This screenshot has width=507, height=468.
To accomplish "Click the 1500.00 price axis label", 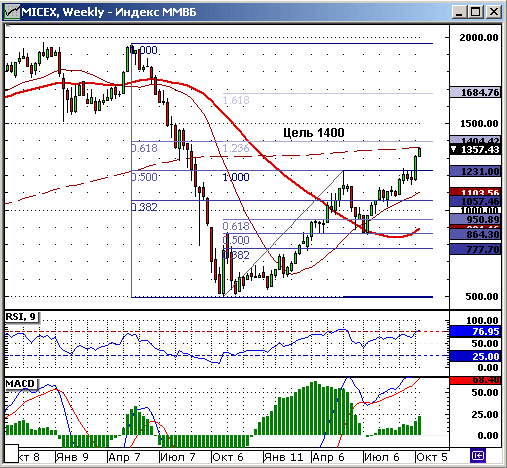I will click(479, 124).
